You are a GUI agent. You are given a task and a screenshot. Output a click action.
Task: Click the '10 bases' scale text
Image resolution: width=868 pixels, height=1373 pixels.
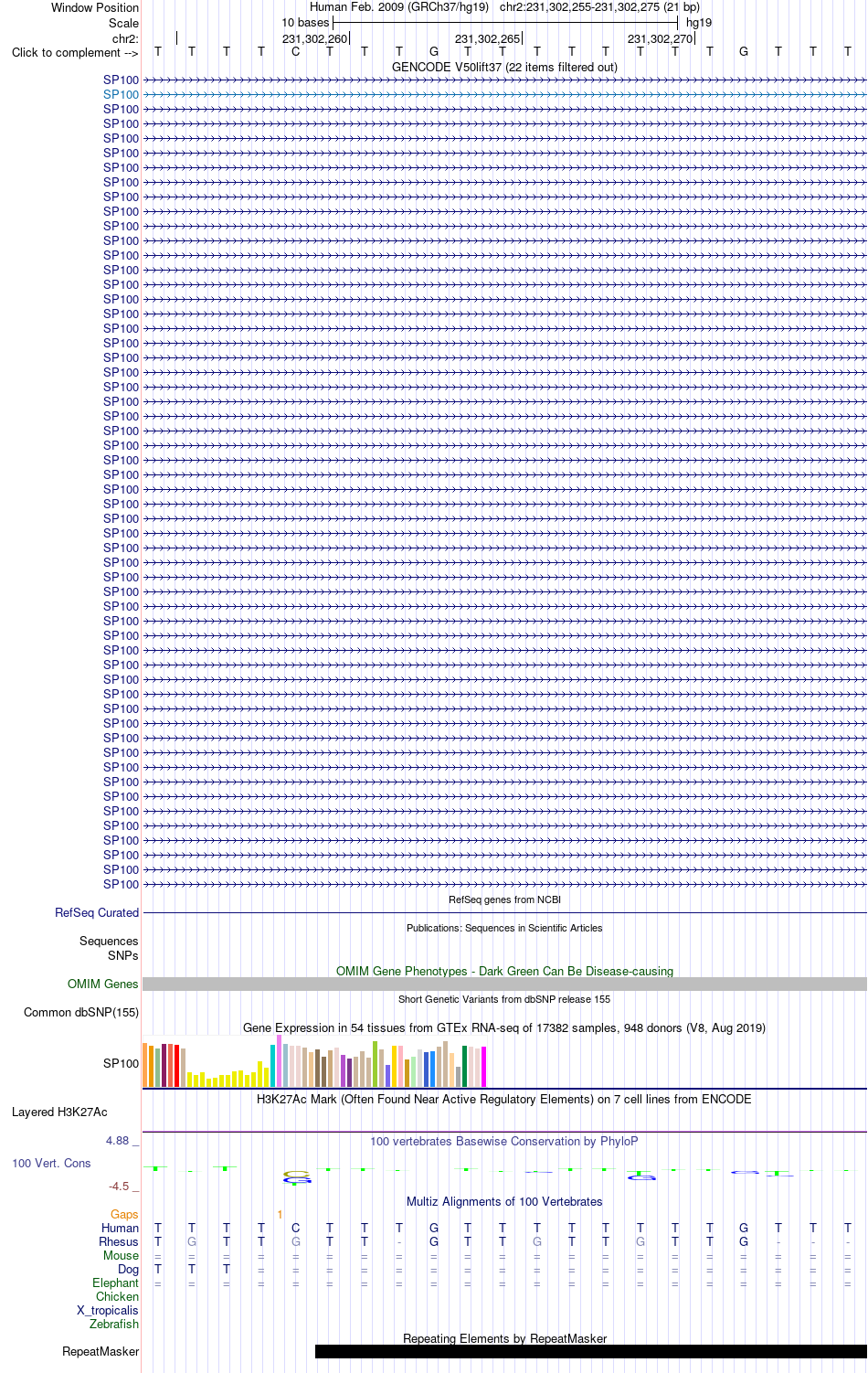tap(305, 23)
